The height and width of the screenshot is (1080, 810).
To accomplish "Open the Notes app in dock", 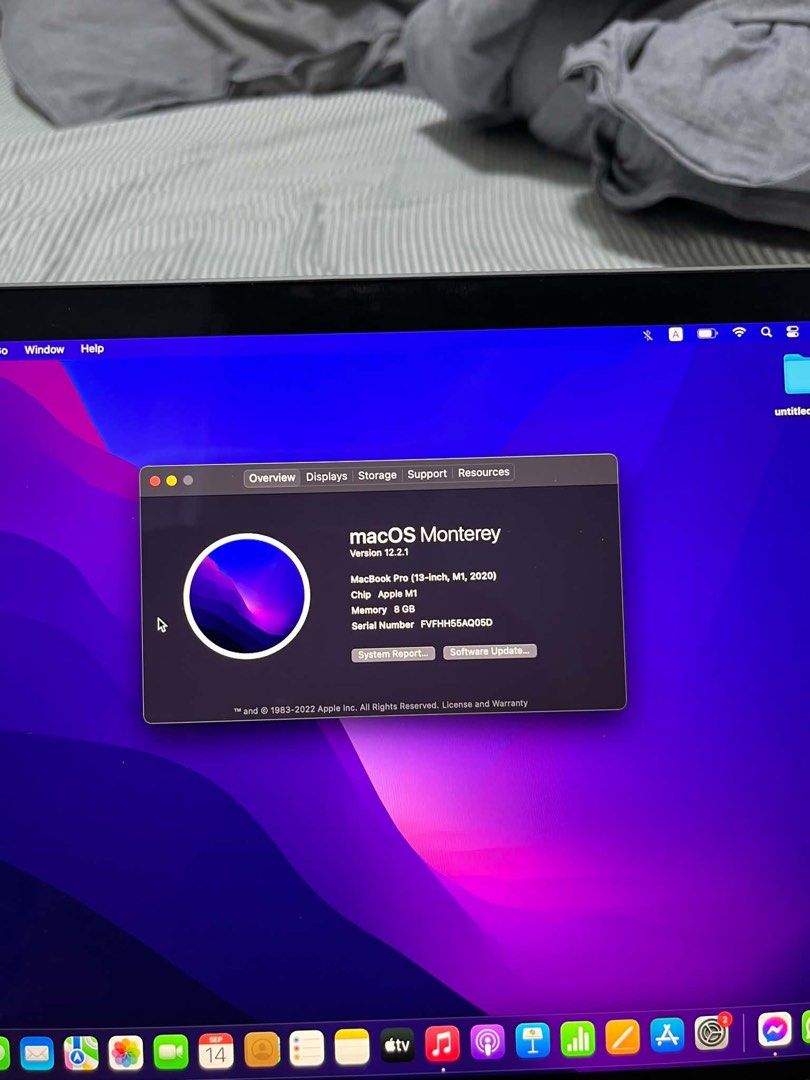I will [x=352, y=1048].
